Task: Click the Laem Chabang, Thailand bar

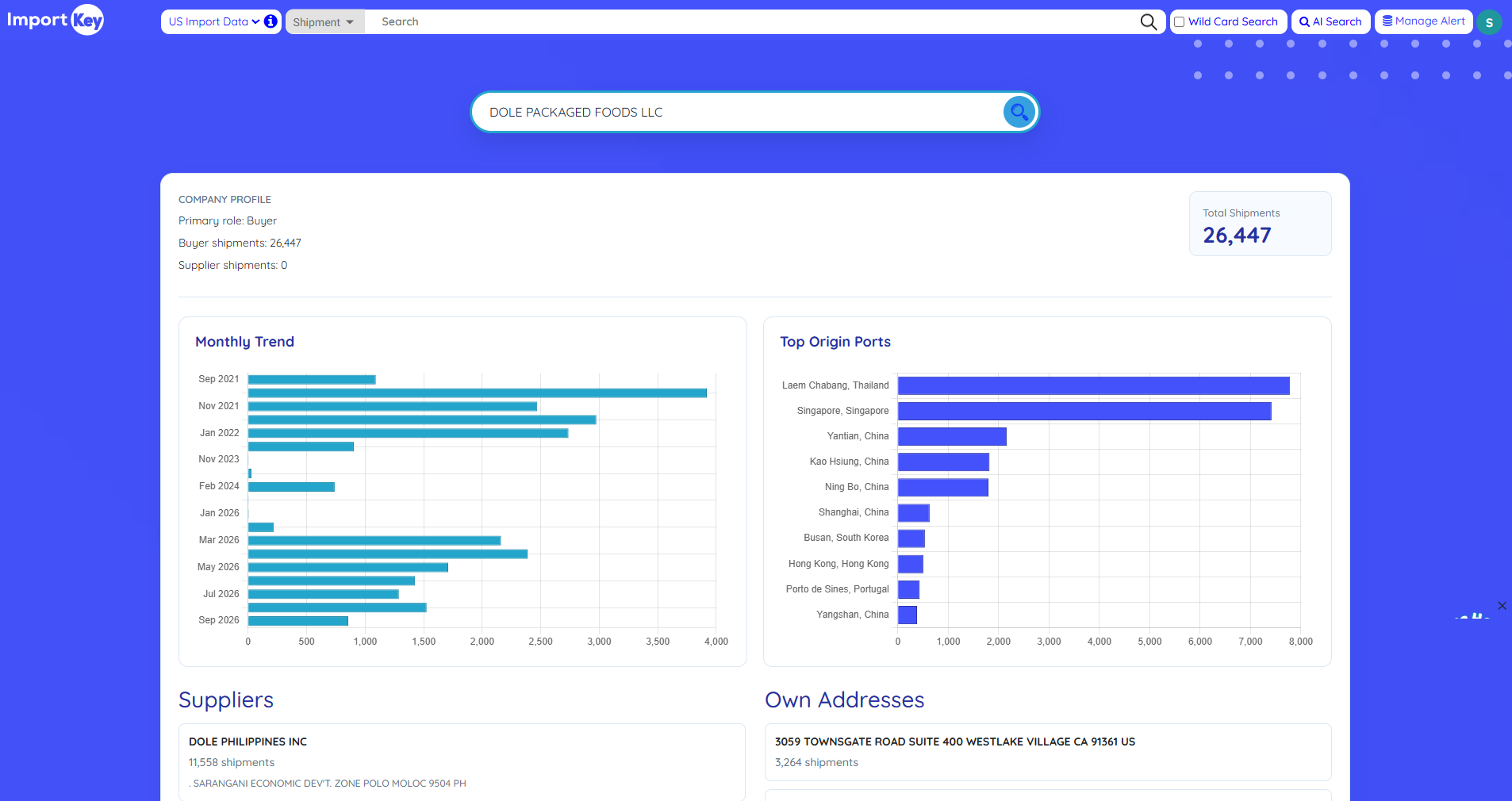Action: (1093, 385)
